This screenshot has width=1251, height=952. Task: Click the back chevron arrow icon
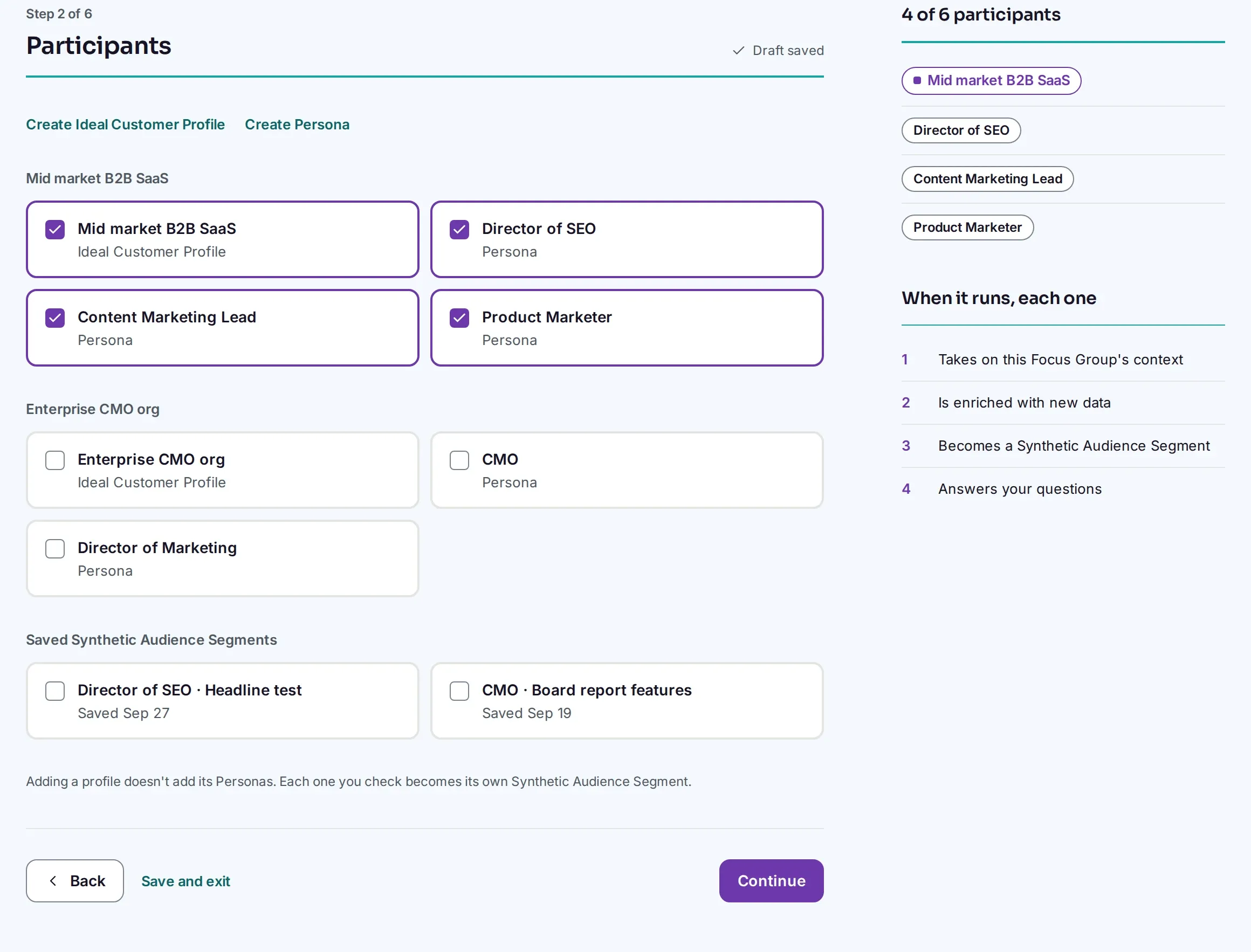tap(53, 881)
